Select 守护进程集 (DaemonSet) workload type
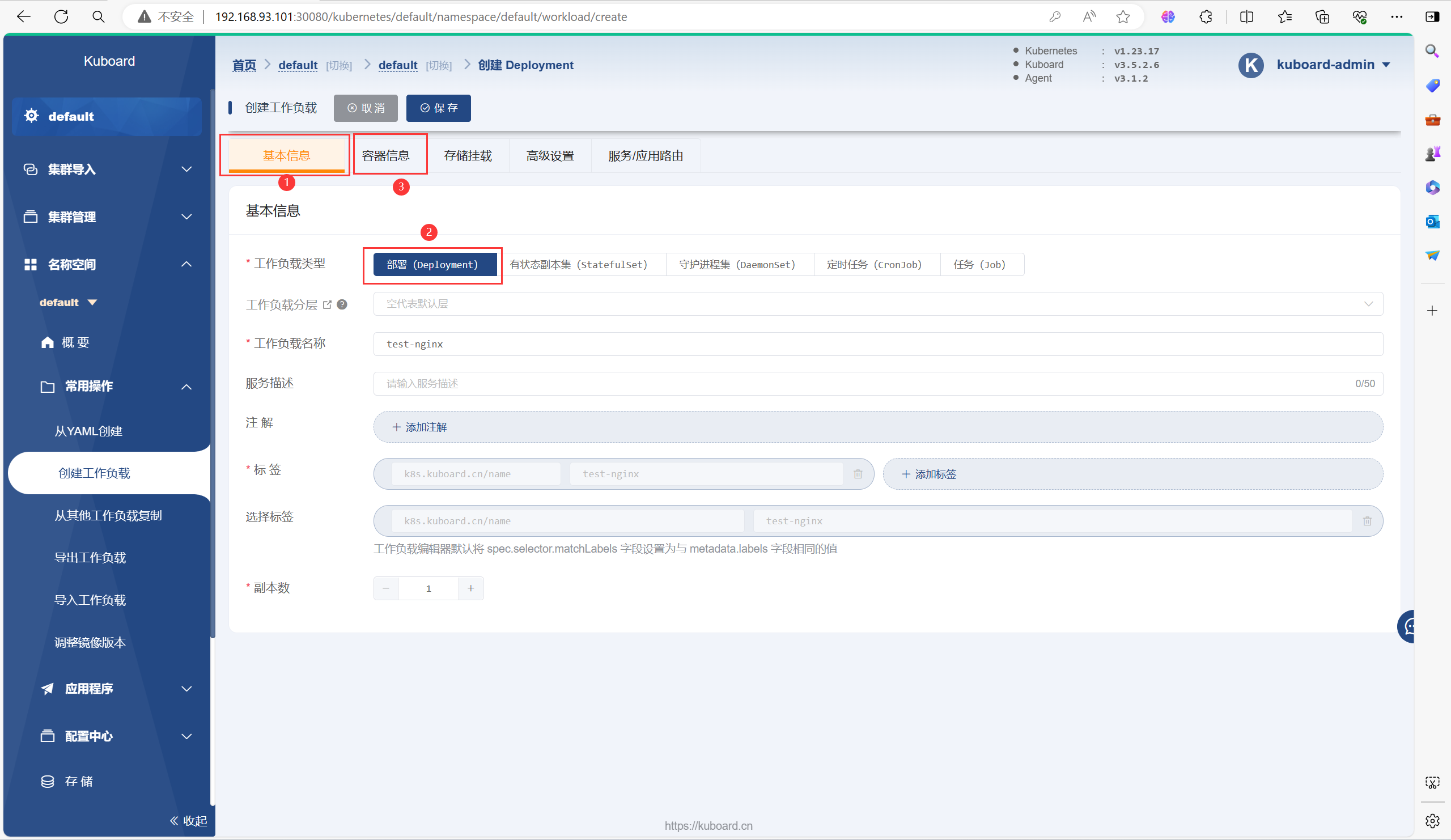 [737, 264]
